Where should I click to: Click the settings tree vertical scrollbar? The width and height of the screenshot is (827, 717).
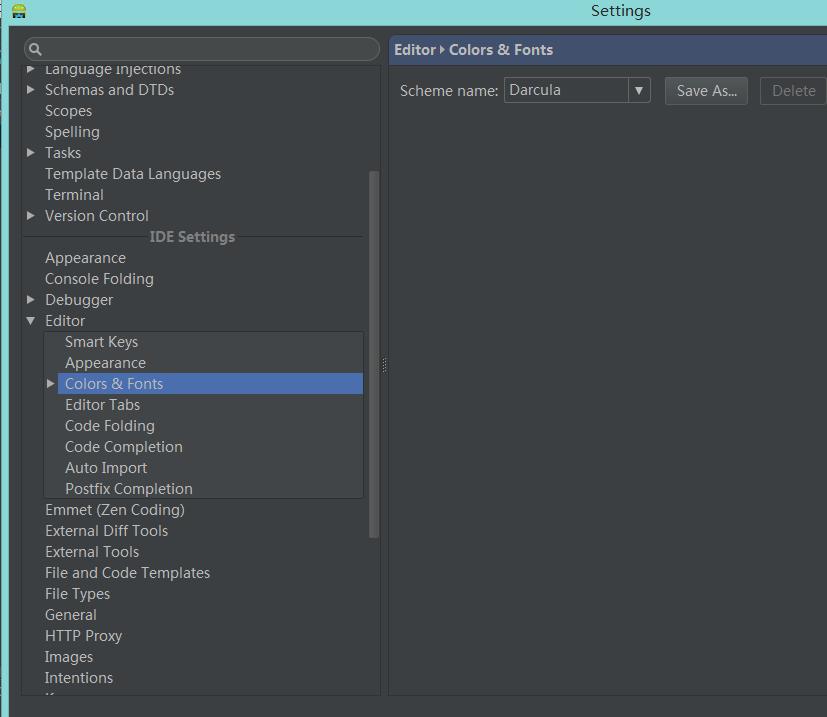(x=374, y=354)
